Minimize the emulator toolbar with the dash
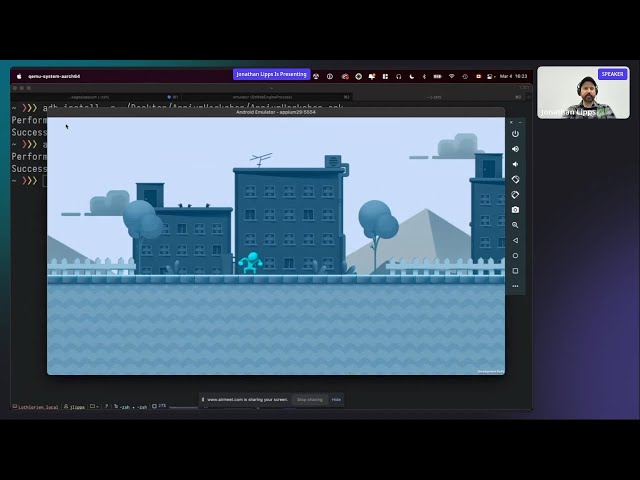The width and height of the screenshot is (640, 480). (520, 122)
